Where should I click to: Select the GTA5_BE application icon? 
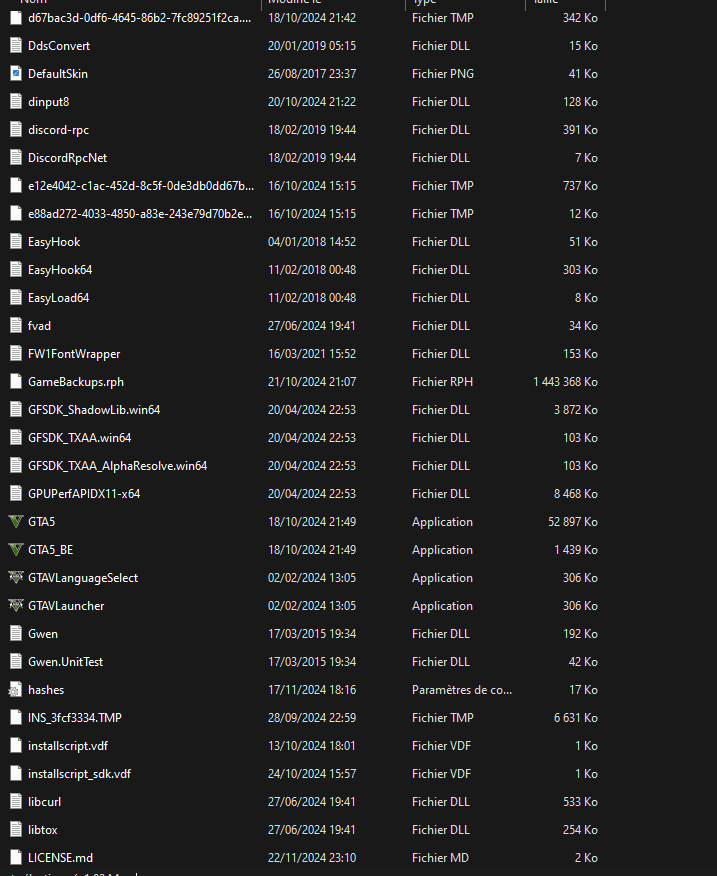tap(15, 550)
